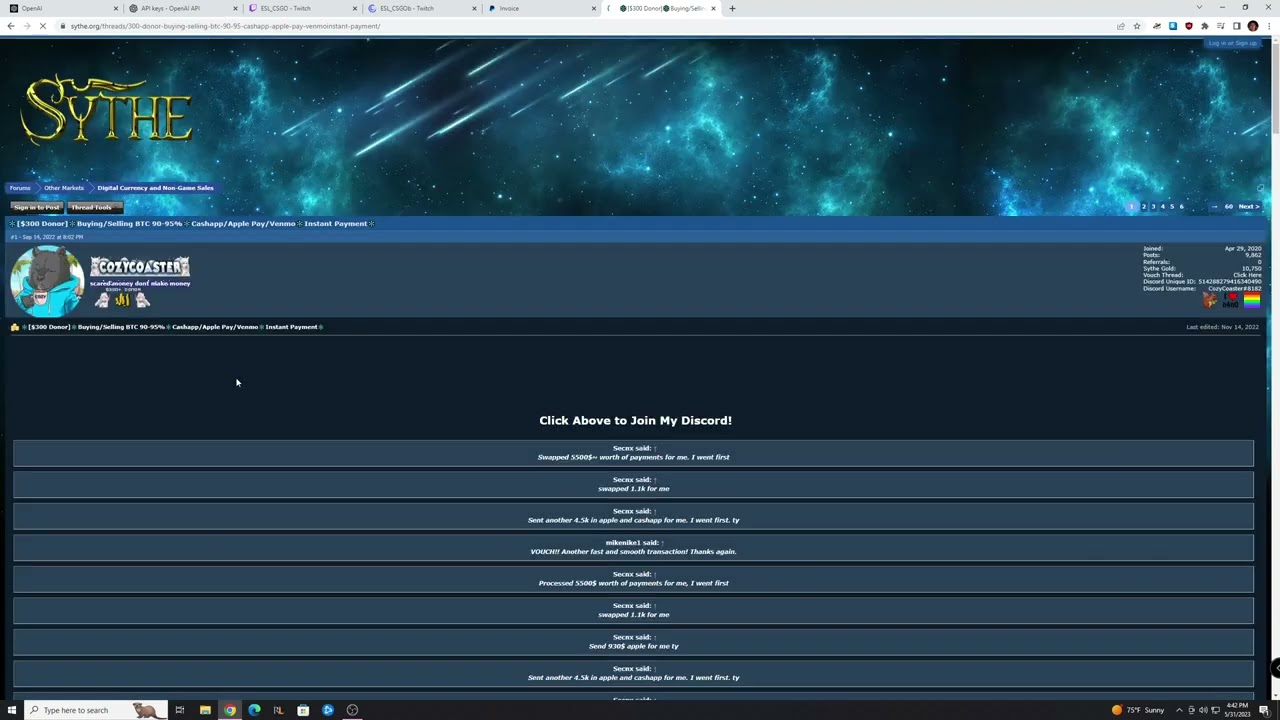
Task: Open the notification center icon
Action: (x=1264, y=710)
